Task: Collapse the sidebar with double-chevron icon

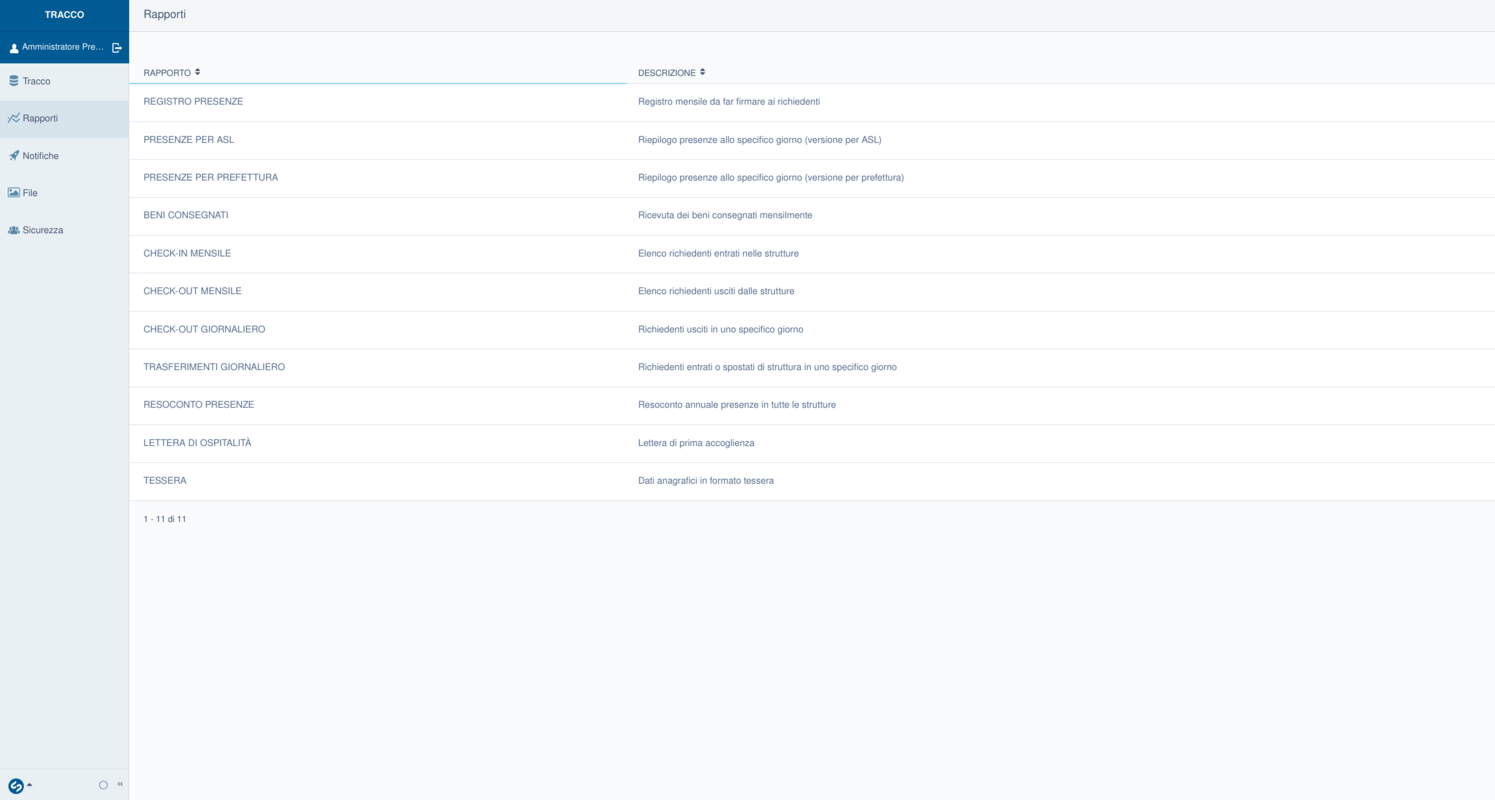Action: pyautogui.click(x=120, y=784)
